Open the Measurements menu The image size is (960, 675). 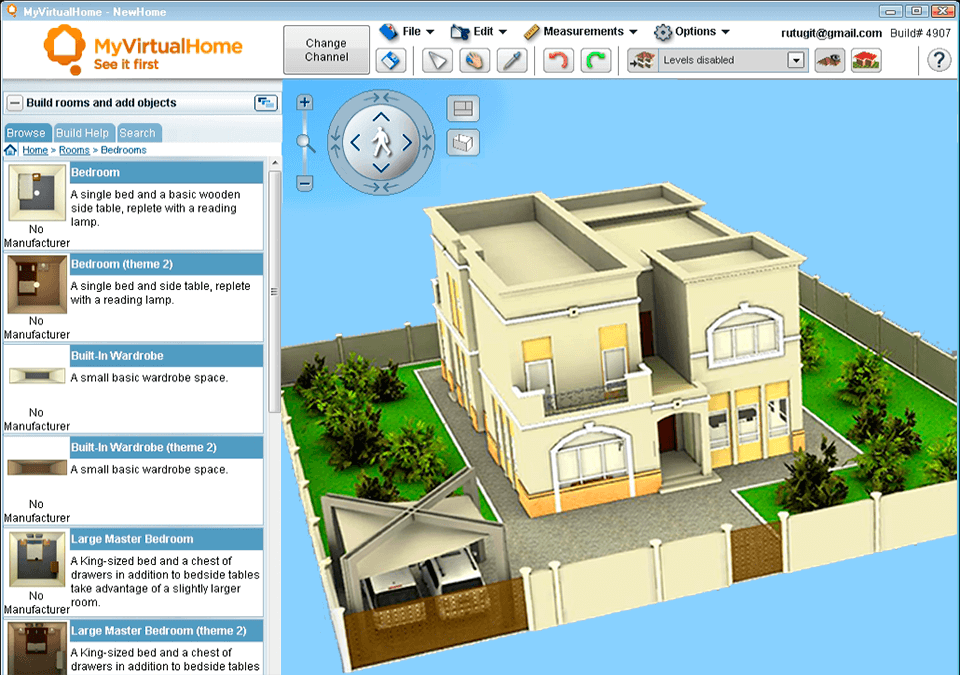tap(583, 31)
